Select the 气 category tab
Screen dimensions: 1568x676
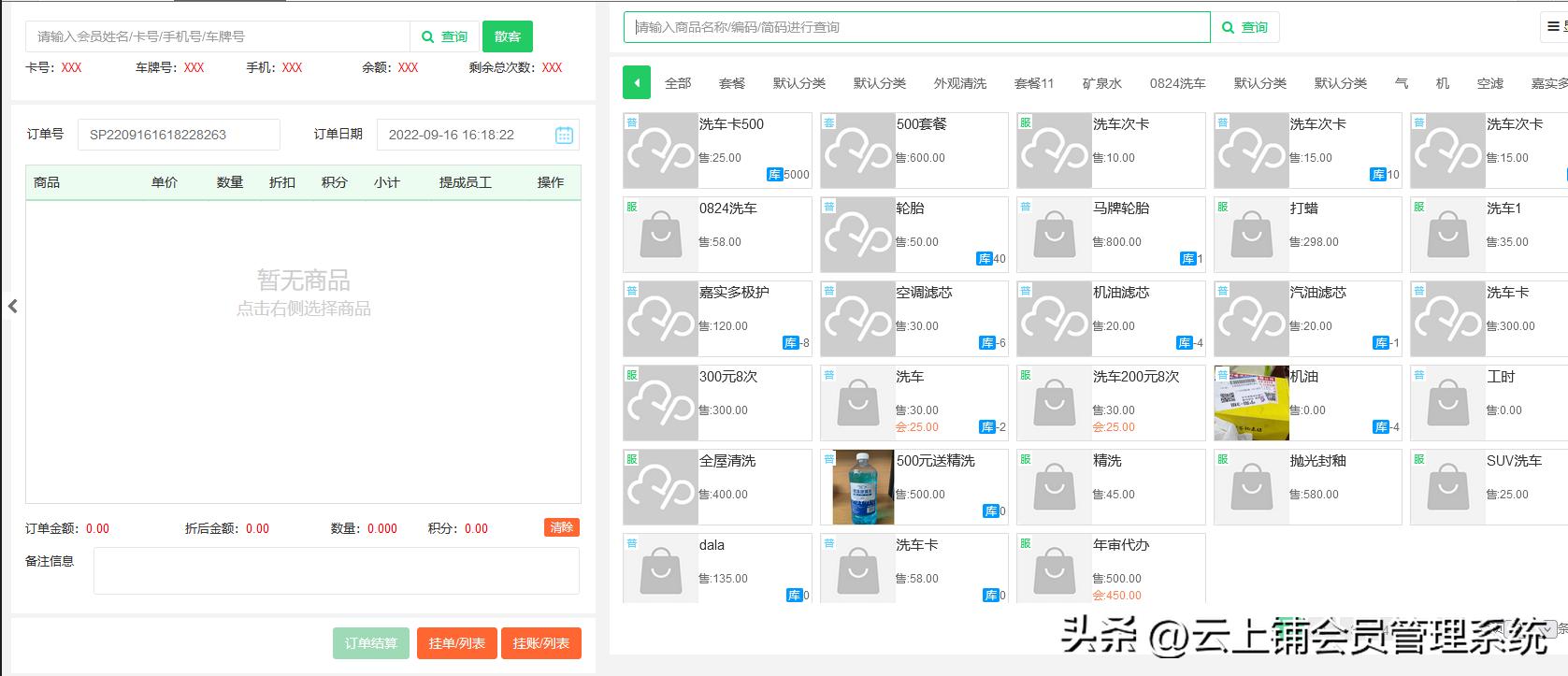pos(1401,83)
